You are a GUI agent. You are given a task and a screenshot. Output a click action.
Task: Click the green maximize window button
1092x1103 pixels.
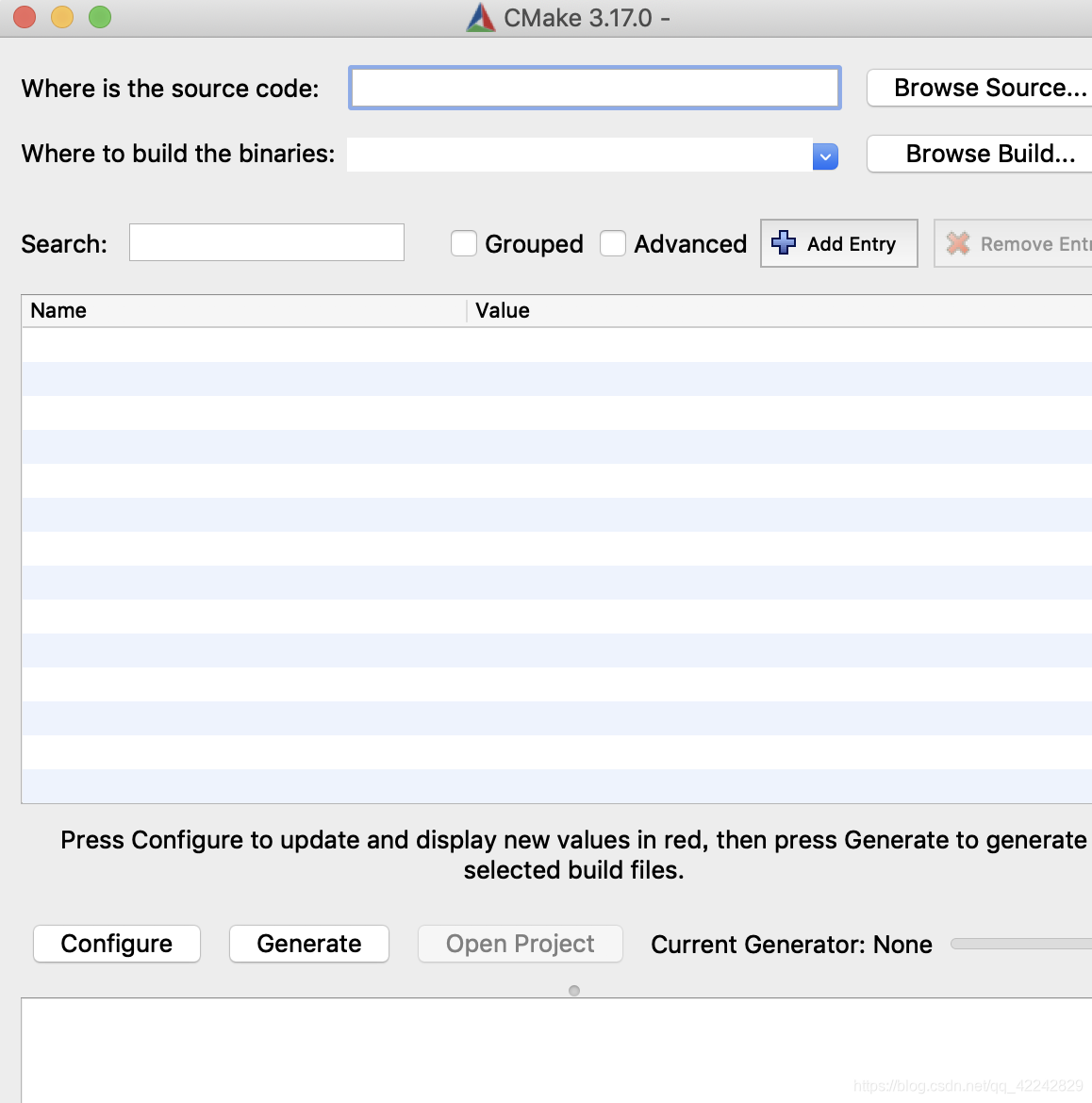pyautogui.click(x=100, y=17)
